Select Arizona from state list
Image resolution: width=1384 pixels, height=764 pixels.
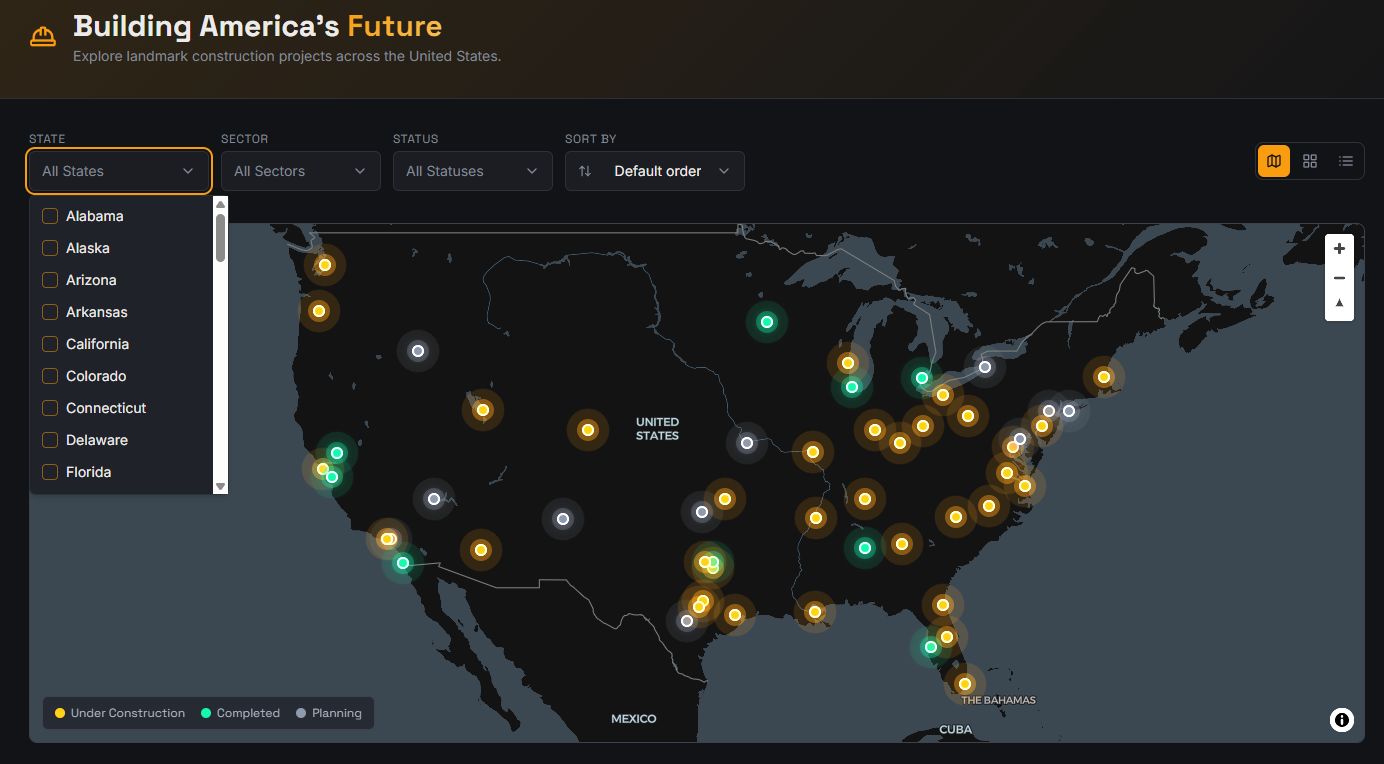pyautogui.click(x=91, y=280)
